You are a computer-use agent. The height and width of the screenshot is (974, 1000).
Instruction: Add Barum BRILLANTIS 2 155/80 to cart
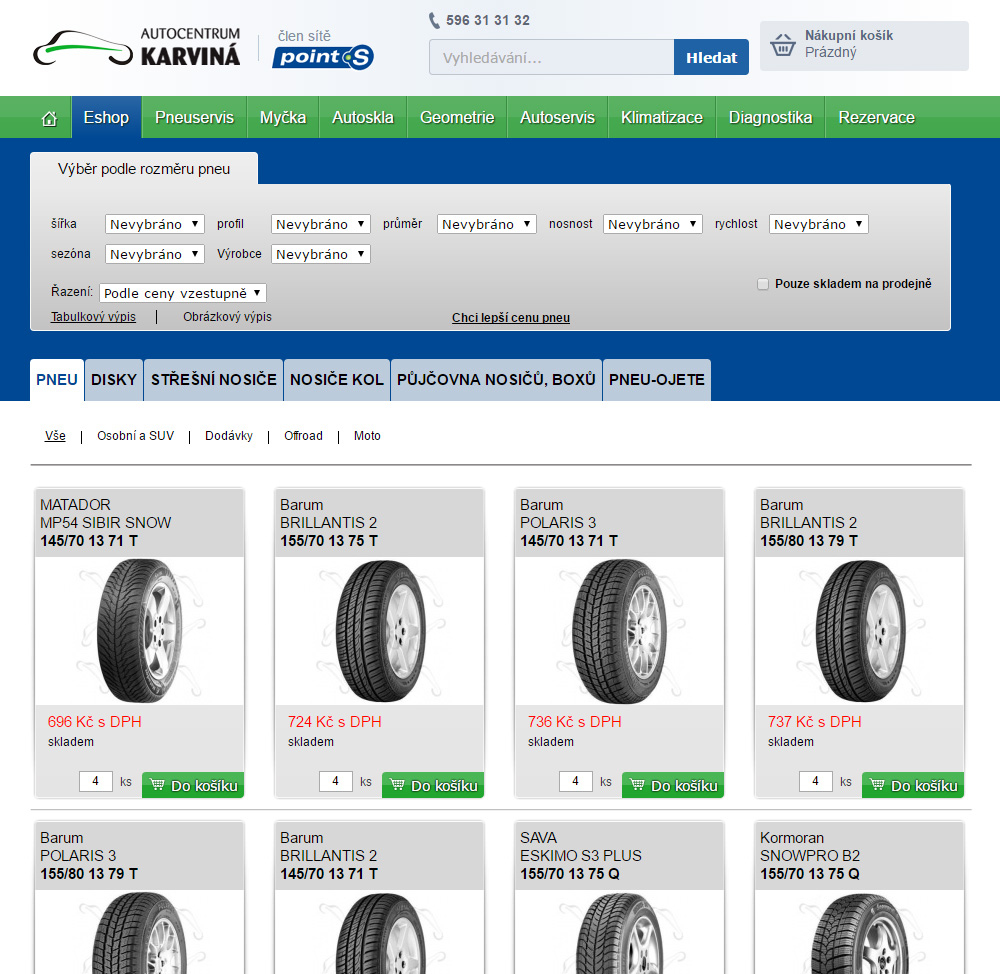point(913,785)
